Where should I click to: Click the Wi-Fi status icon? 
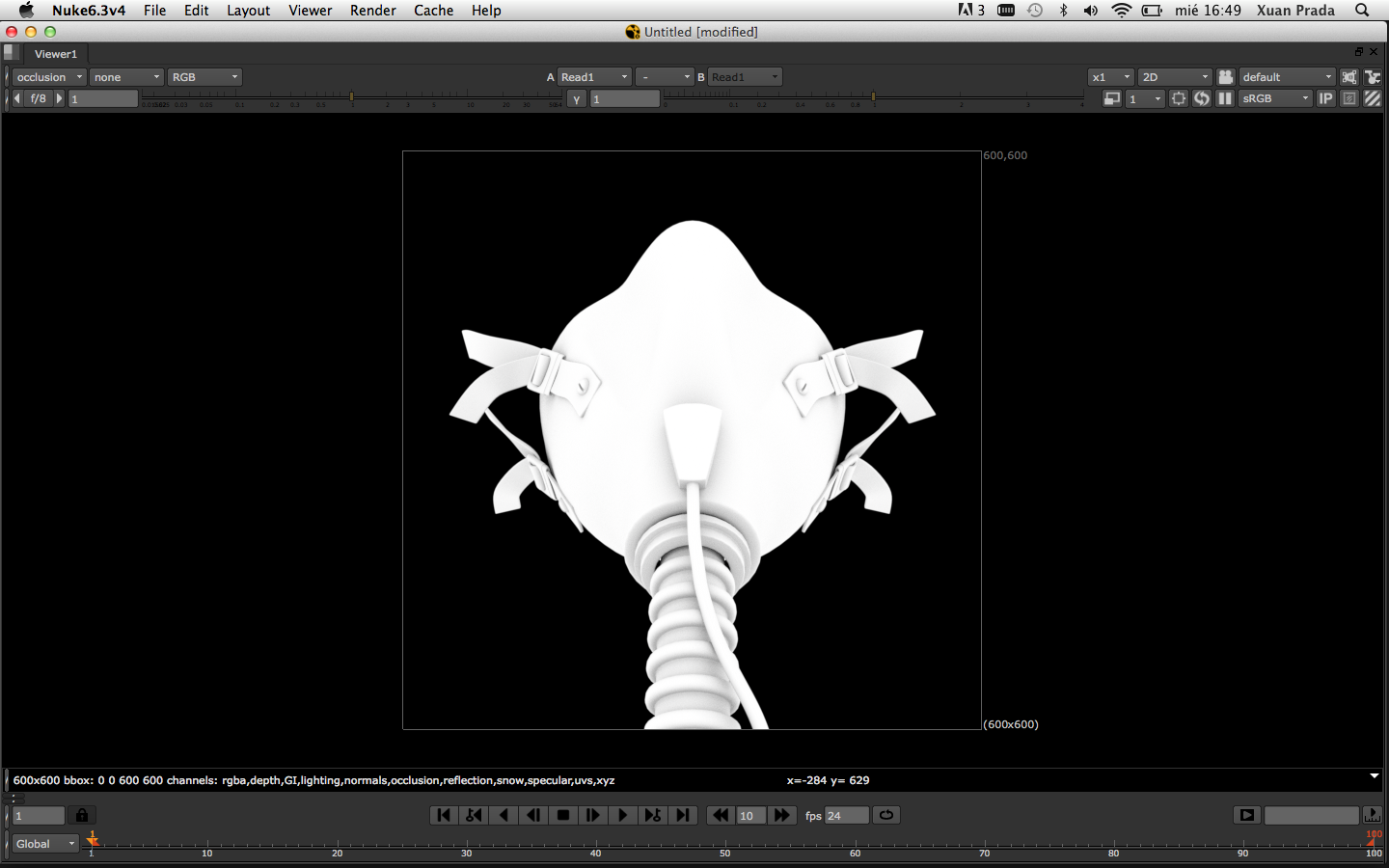click(x=1121, y=11)
